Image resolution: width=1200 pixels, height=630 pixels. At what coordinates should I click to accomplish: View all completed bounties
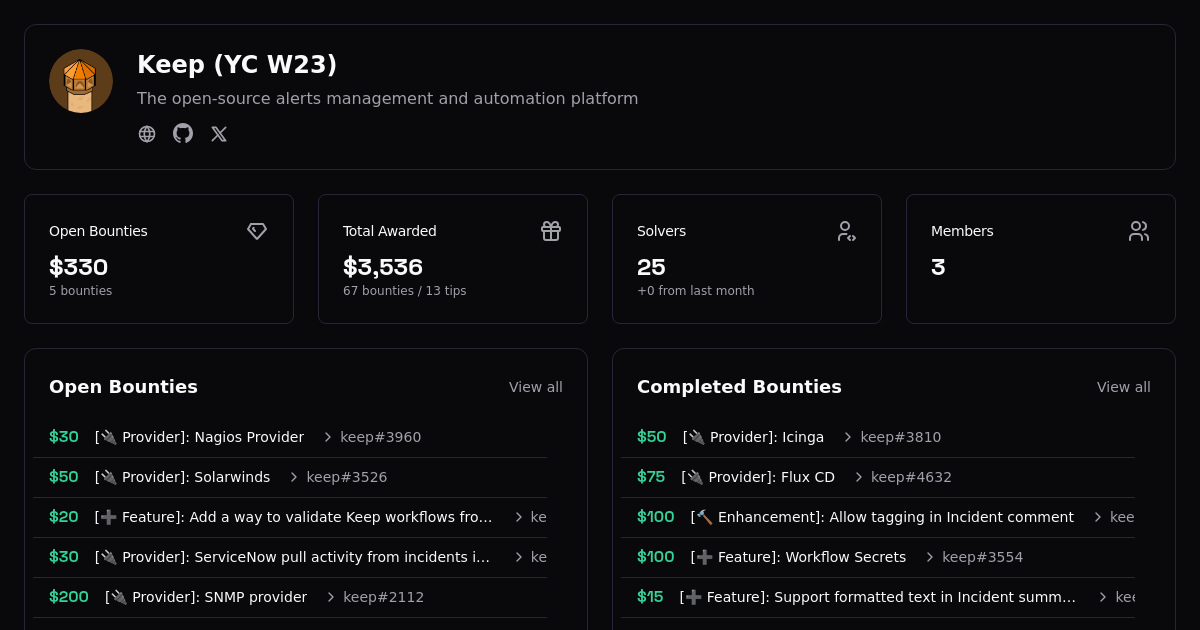click(x=1123, y=387)
